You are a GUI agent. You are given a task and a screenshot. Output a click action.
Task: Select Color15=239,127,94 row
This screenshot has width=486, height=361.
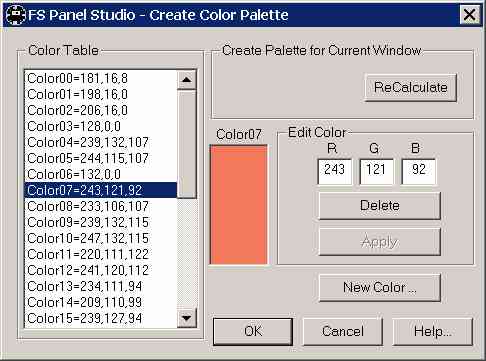click(x=101, y=318)
